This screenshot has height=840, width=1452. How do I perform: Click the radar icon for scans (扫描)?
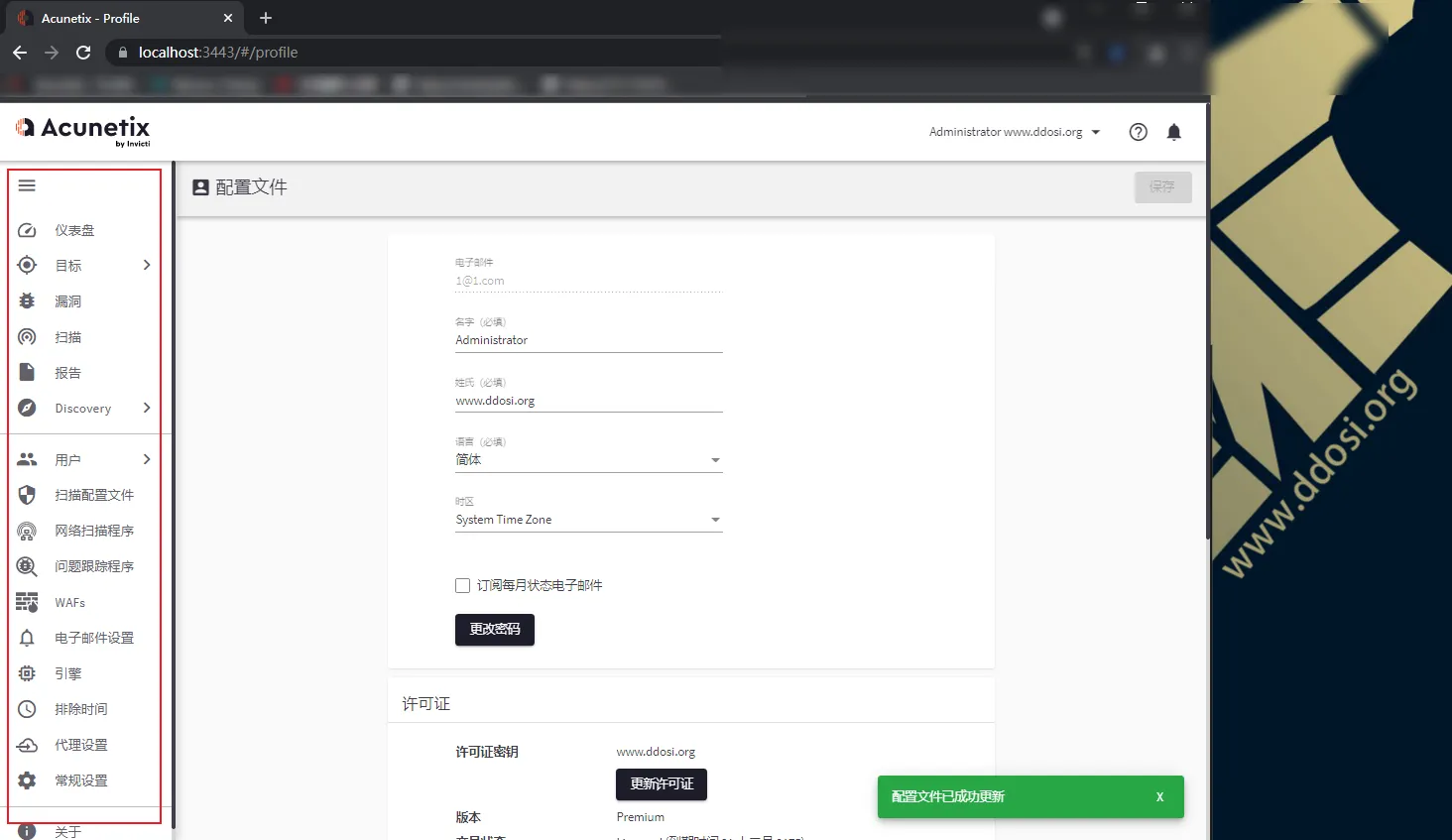(x=27, y=337)
